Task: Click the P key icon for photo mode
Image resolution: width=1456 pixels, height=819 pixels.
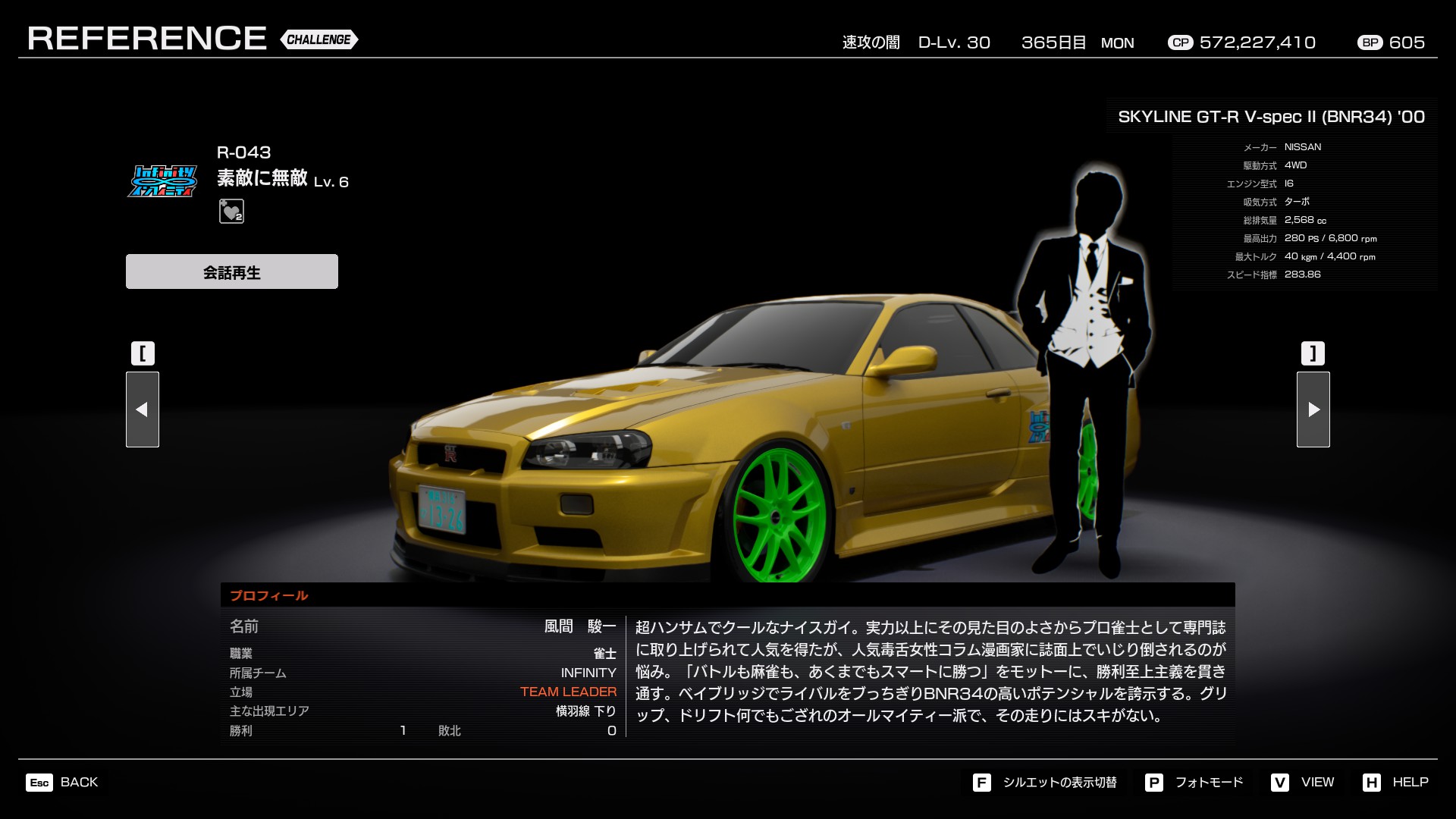Action: (1153, 783)
